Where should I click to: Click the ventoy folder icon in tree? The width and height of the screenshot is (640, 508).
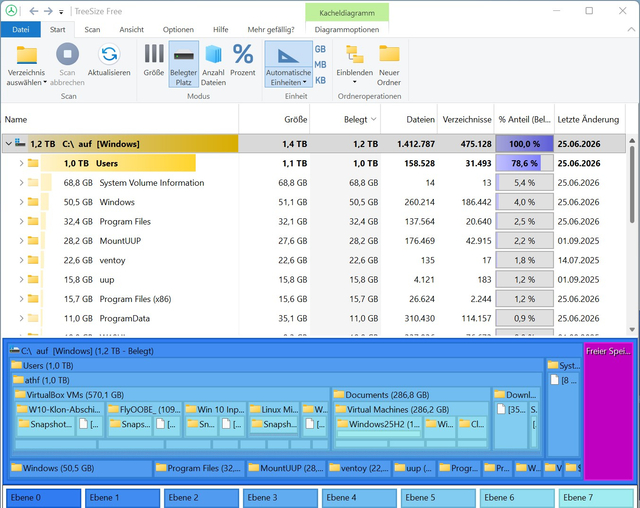[33, 260]
